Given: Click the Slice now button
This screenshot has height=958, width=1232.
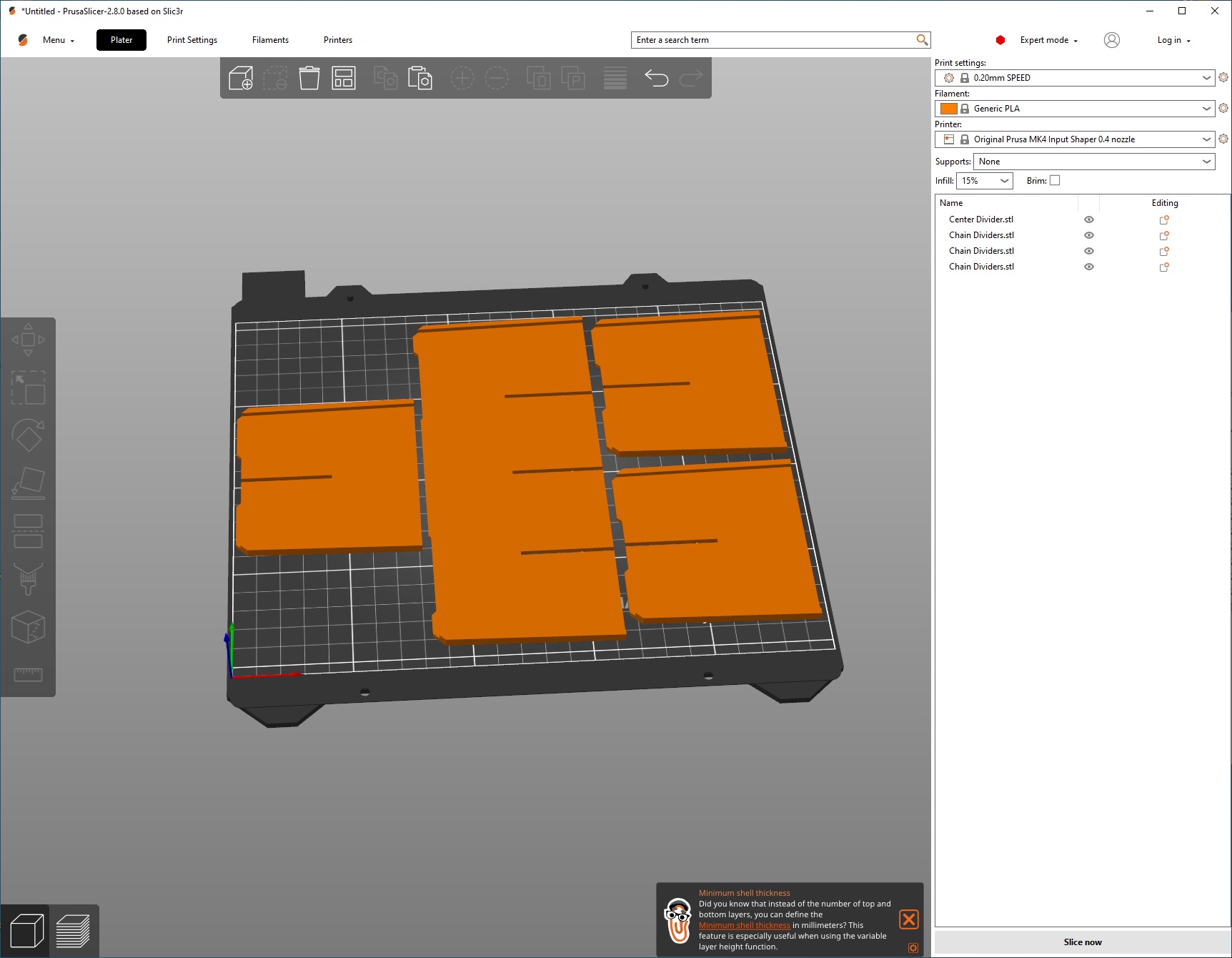Looking at the screenshot, I should 1083,942.
